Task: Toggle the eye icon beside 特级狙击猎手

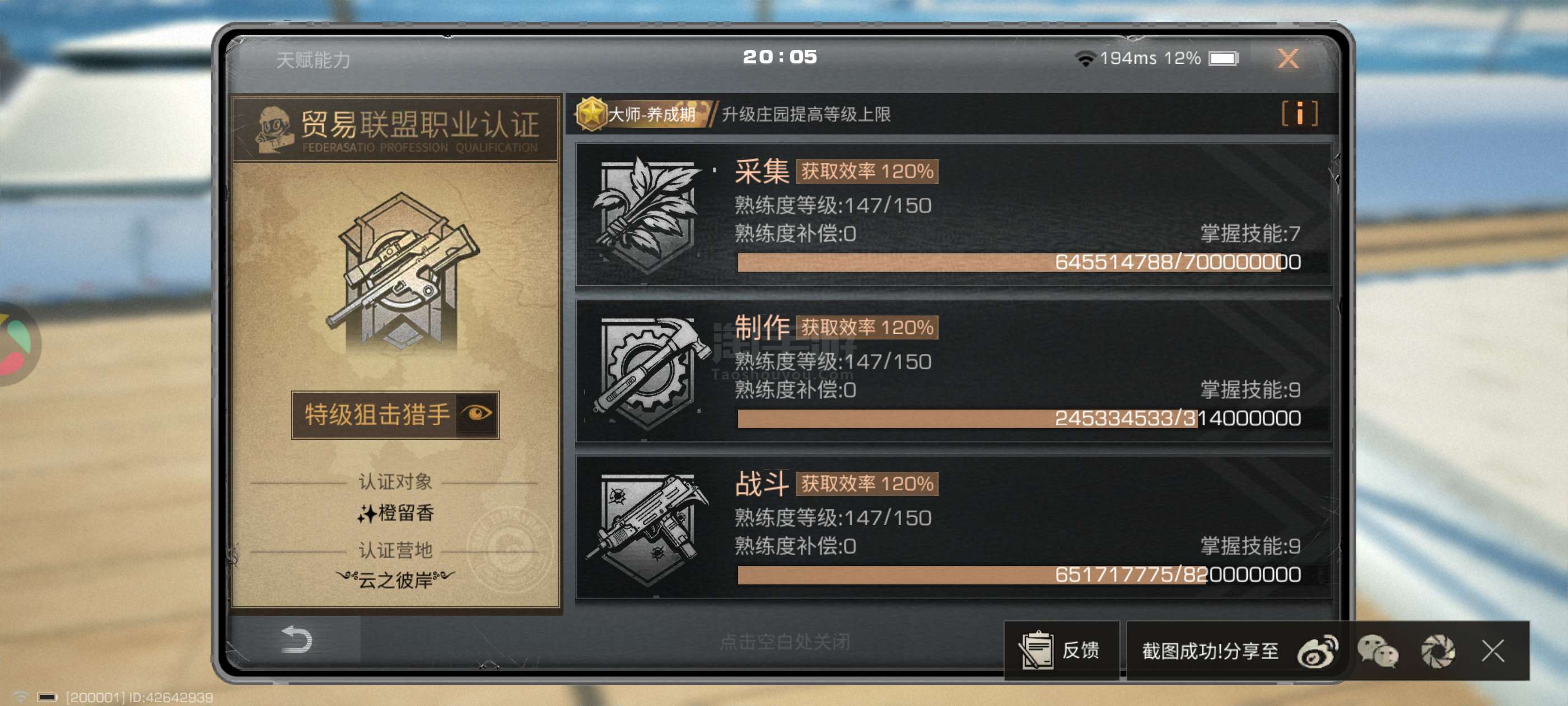Action: (x=477, y=414)
